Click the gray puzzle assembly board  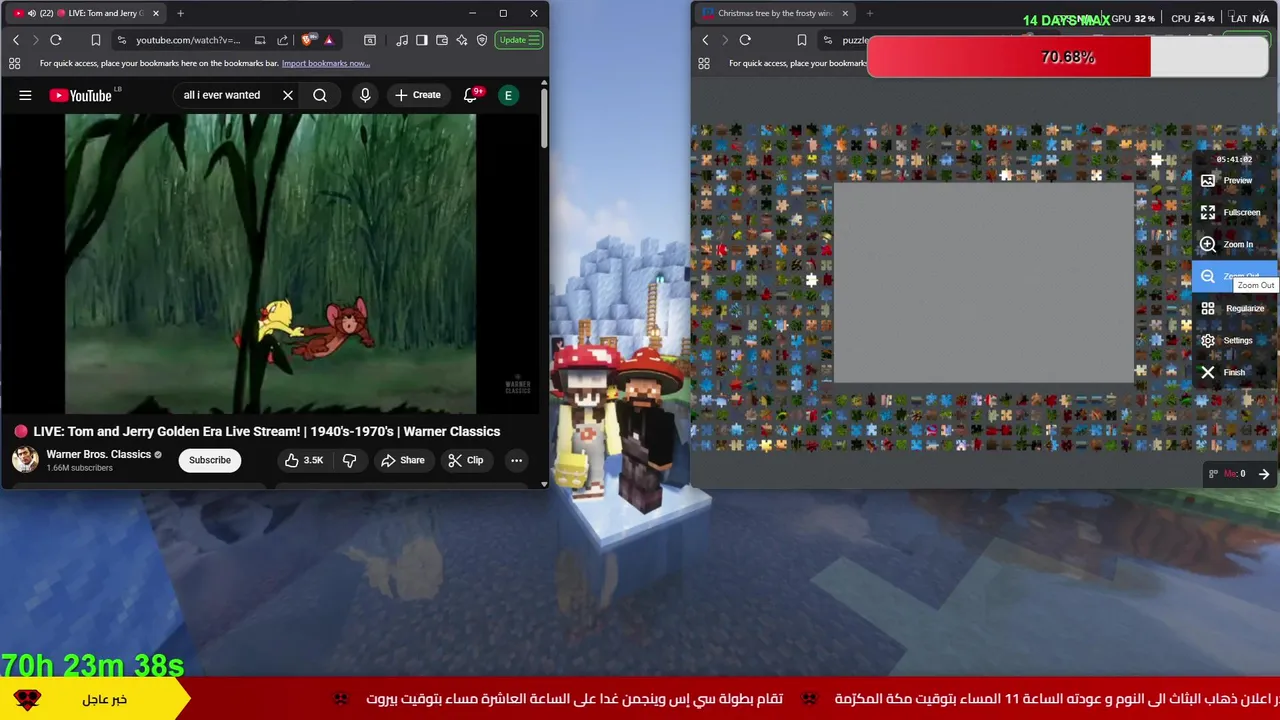[x=983, y=283]
